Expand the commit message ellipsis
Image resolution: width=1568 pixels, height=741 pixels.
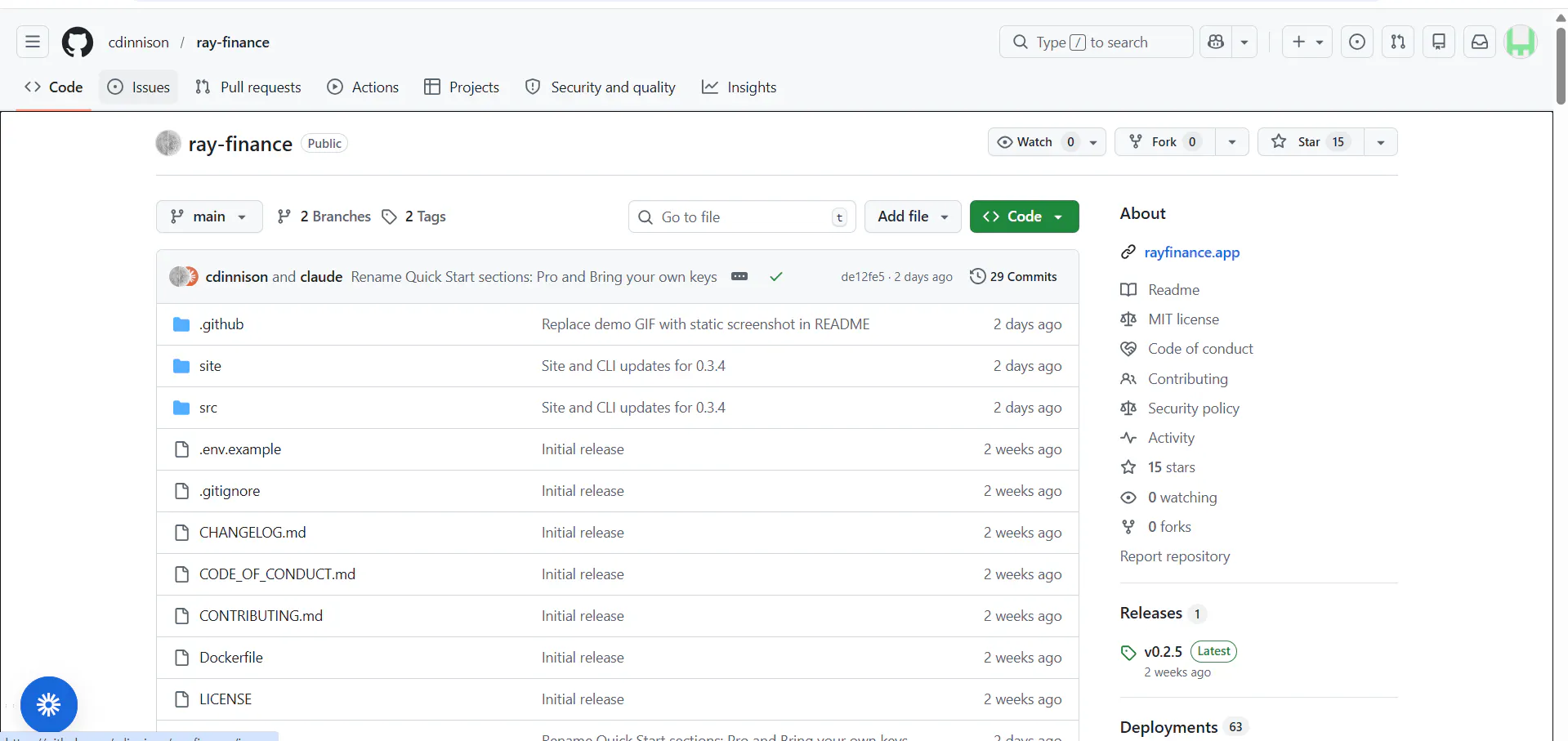739,276
